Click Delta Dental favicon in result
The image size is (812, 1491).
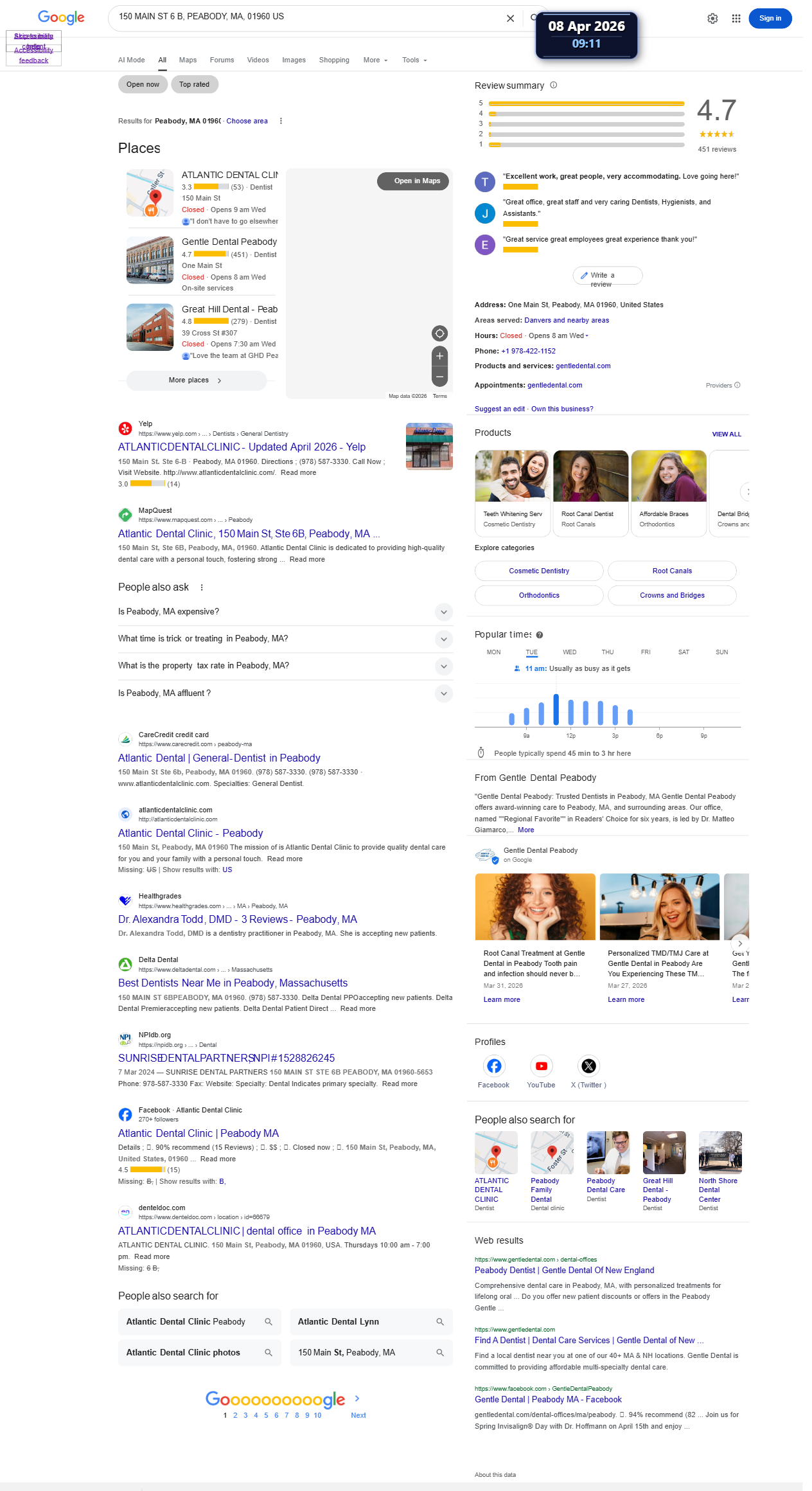point(125,964)
